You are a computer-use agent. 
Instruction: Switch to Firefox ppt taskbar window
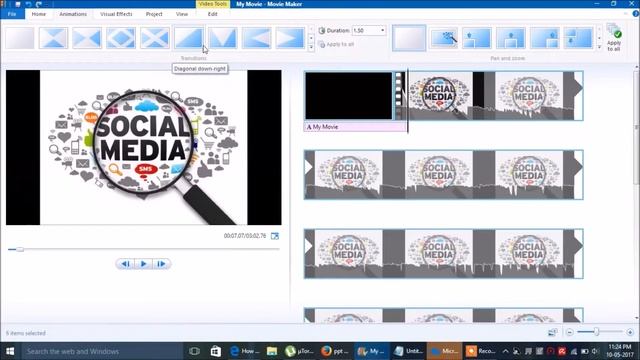(335, 351)
